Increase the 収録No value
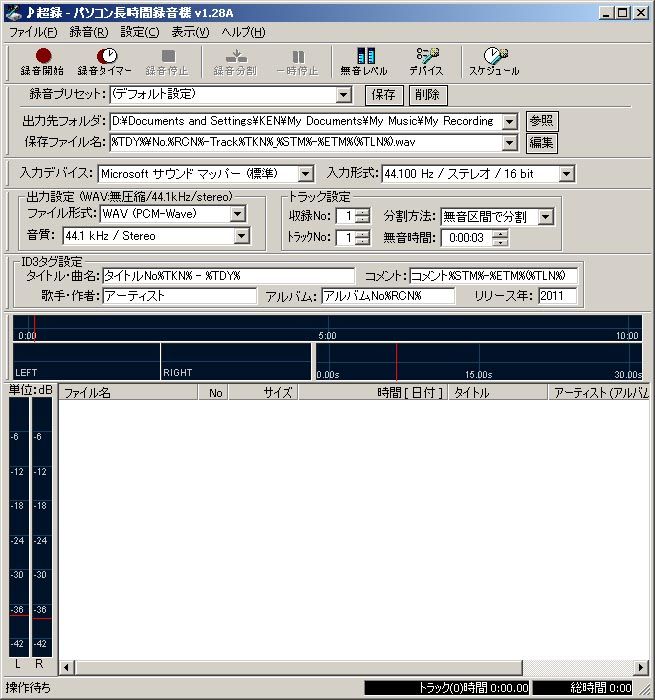The image size is (655, 700). [363, 212]
